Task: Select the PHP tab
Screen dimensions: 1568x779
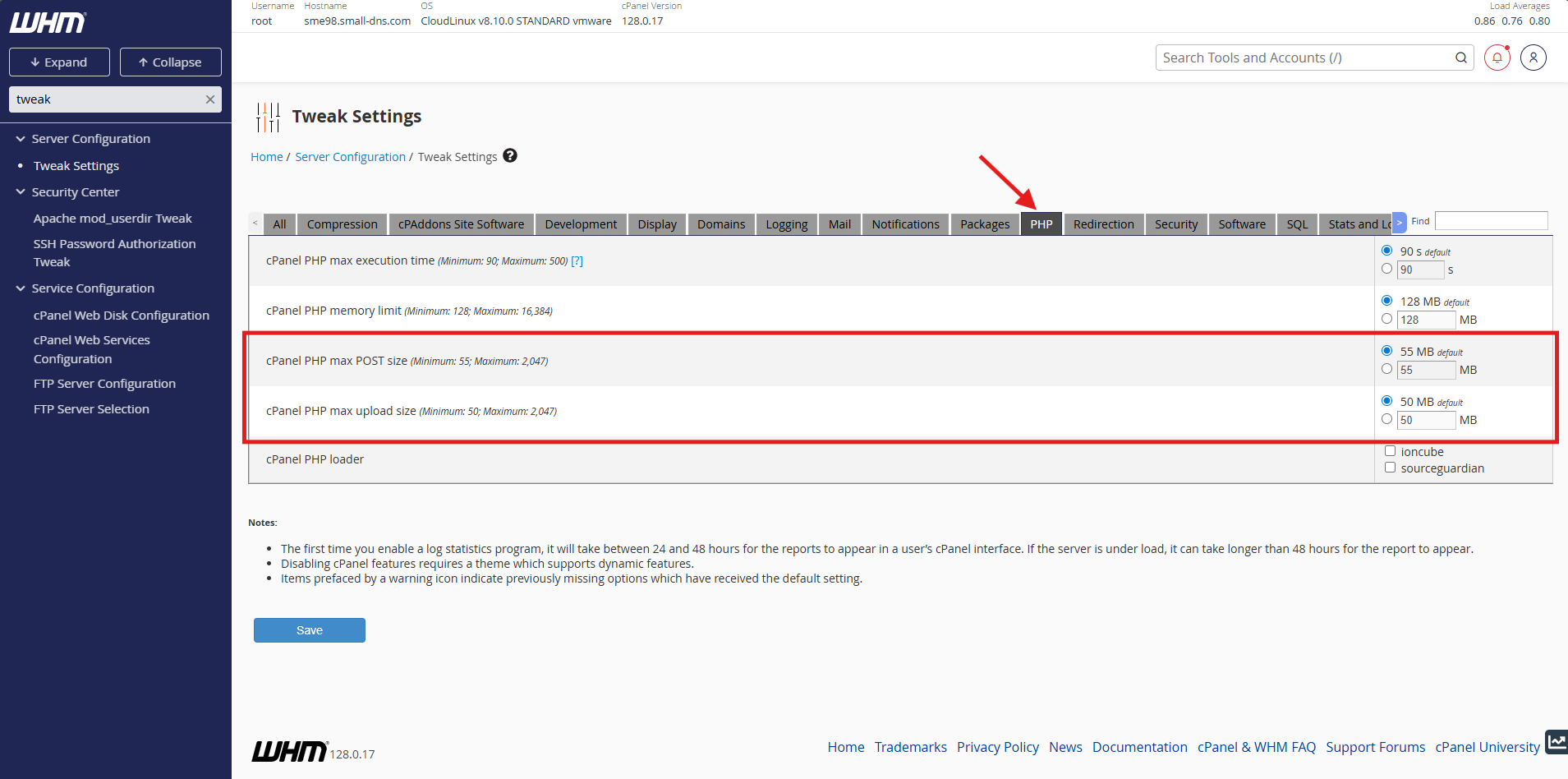Action: [x=1042, y=224]
